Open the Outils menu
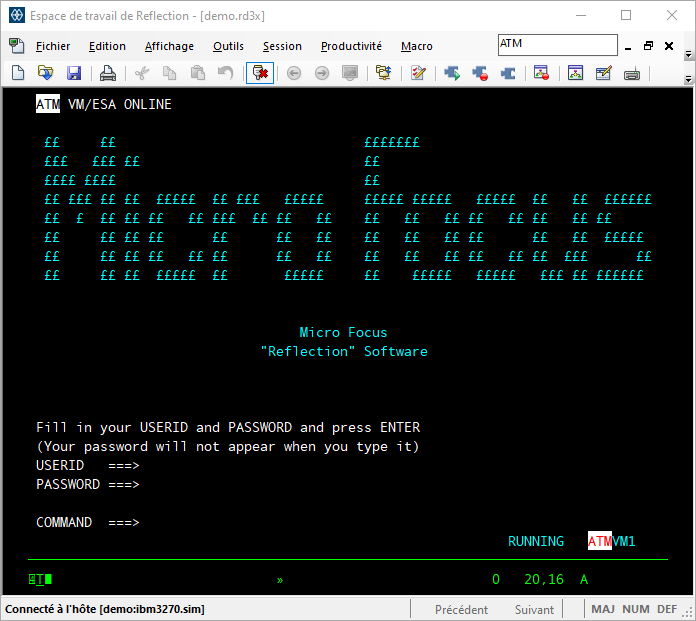This screenshot has height=621, width=696. (x=228, y=46)
